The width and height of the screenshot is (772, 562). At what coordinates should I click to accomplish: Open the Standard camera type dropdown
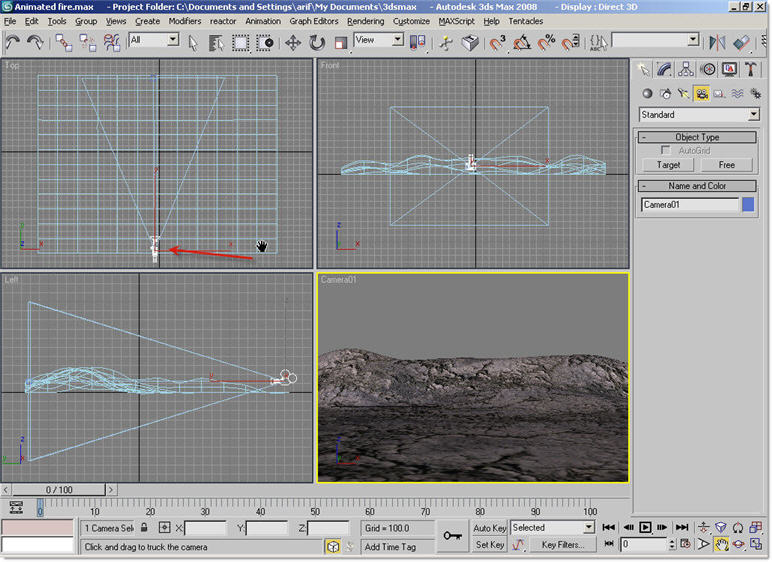tap(699, 115)
